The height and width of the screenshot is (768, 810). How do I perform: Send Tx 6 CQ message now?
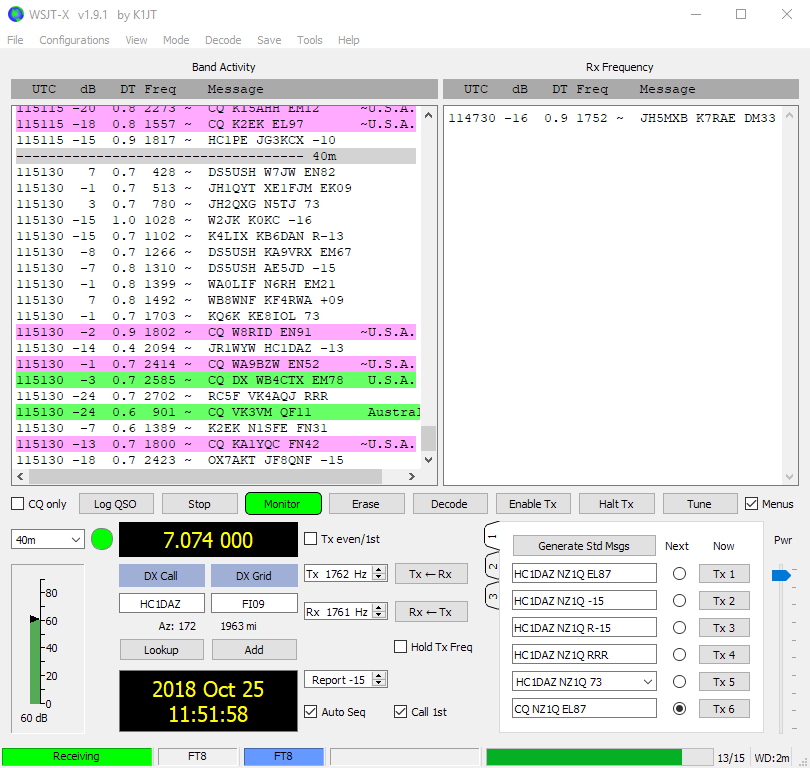point(724,709)
